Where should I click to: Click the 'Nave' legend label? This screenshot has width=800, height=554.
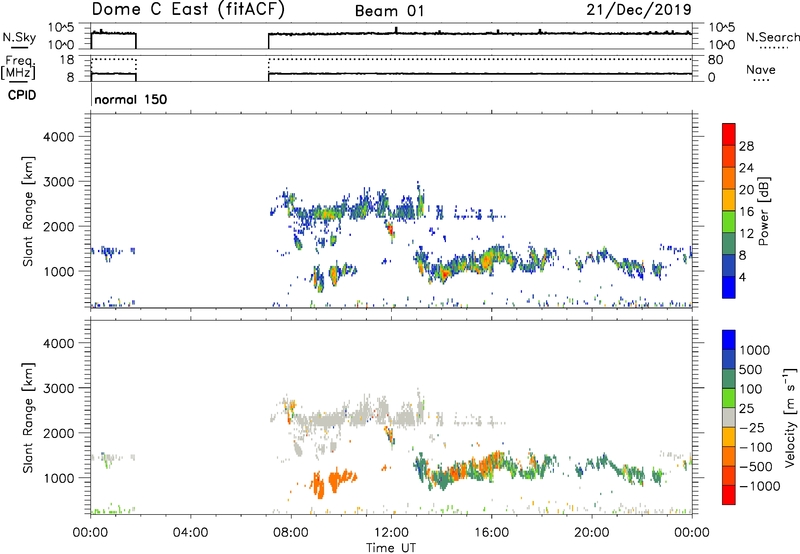(761, 70)
